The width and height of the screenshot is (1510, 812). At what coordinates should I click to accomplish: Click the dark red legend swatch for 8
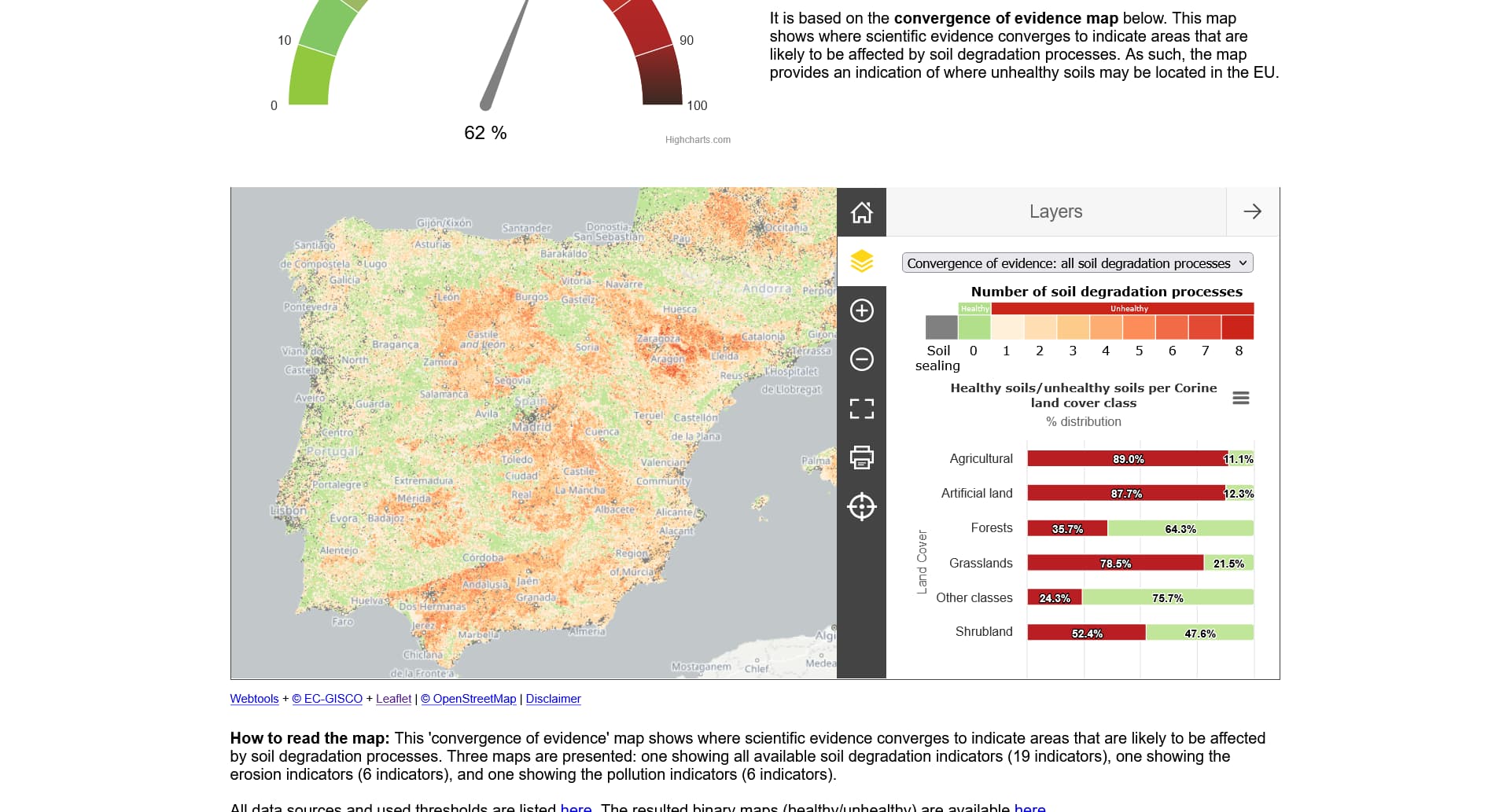click(1238, 327)
